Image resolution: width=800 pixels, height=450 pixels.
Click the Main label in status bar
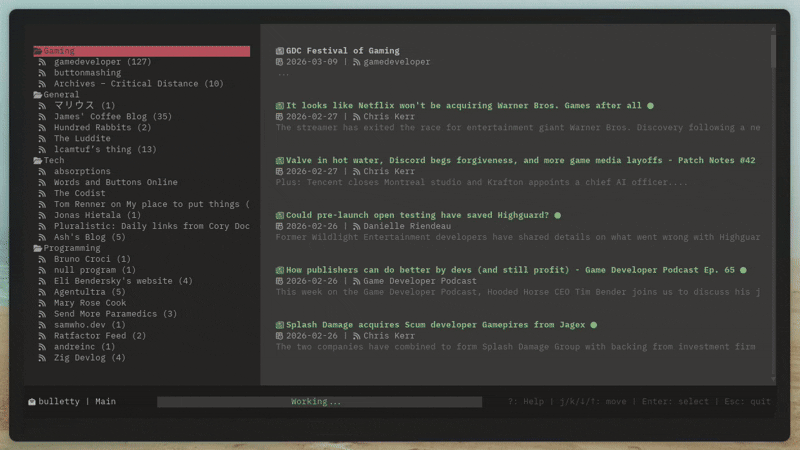click(106, 402)
